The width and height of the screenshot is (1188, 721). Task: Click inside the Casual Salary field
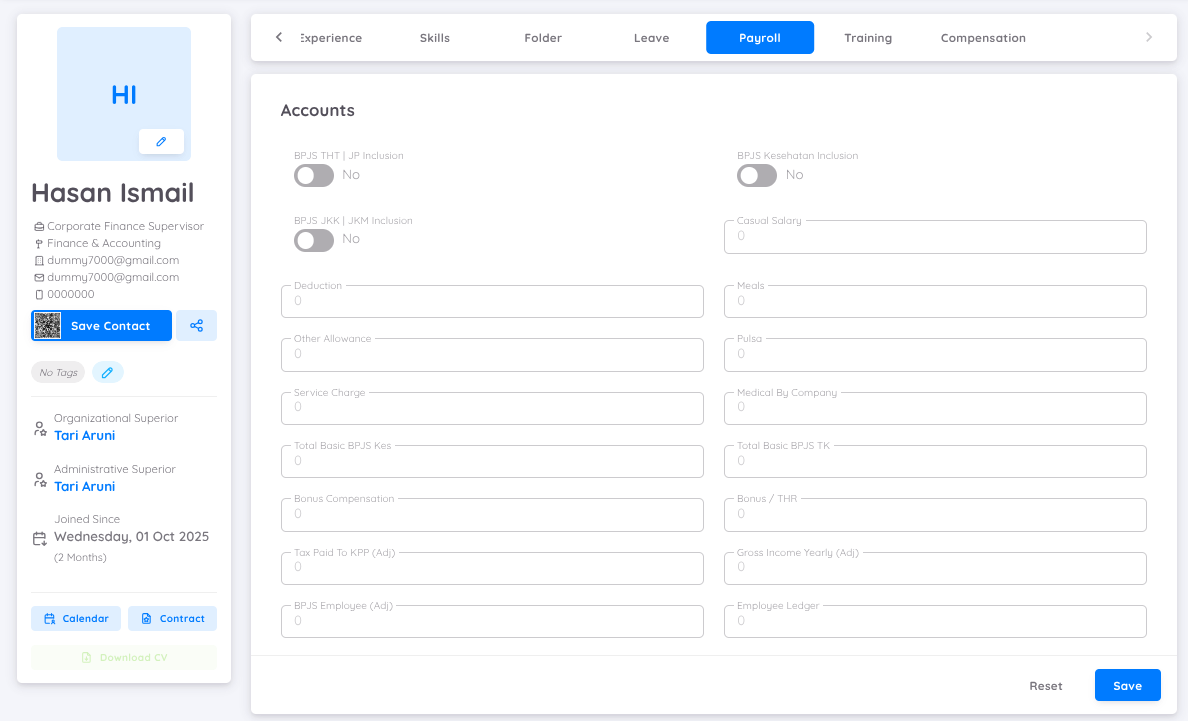point(934,237)
